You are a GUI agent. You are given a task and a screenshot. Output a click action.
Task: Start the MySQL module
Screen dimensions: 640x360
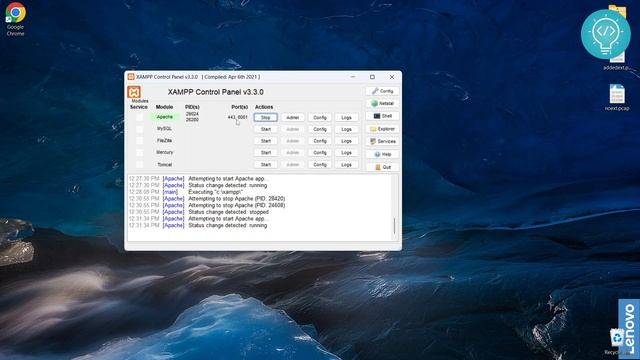(266, 129)
